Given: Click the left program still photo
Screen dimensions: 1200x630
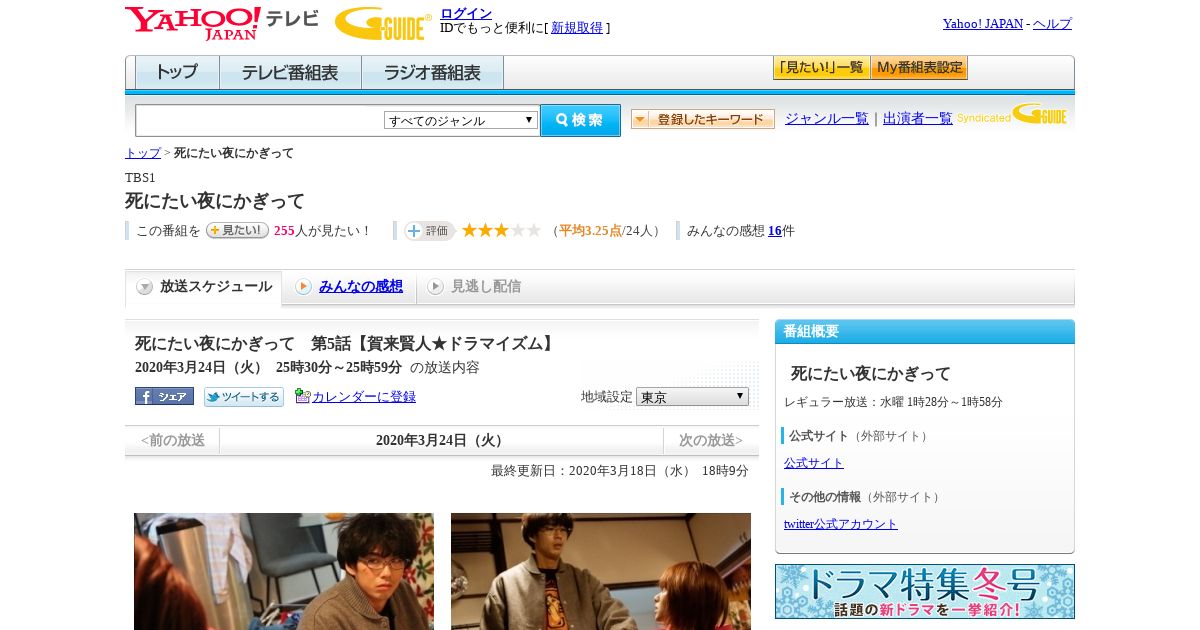Looking at the screenshot, I should click(x=284, y=571).
